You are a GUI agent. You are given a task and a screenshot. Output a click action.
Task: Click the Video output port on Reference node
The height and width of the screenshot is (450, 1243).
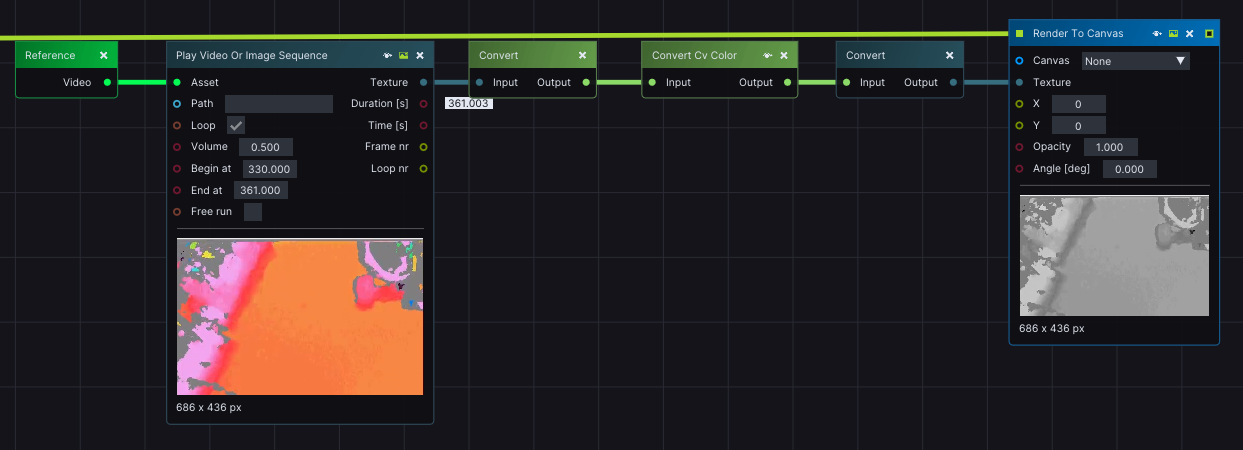tap(108, 82)
